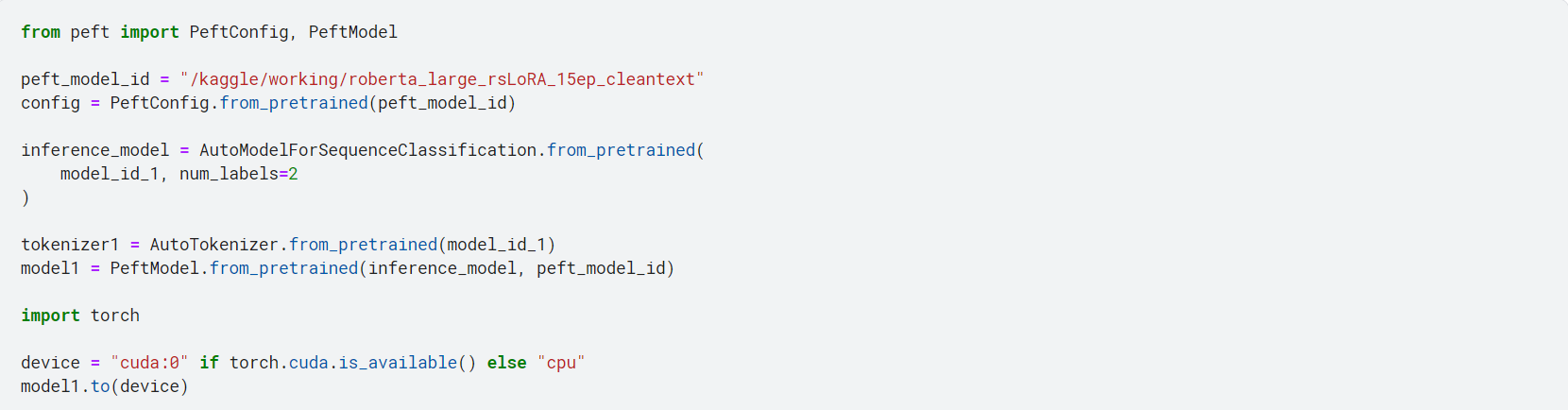Click 'model_id_1' on the indented line
Viewport: 1568px width, 410px height.
110,174
